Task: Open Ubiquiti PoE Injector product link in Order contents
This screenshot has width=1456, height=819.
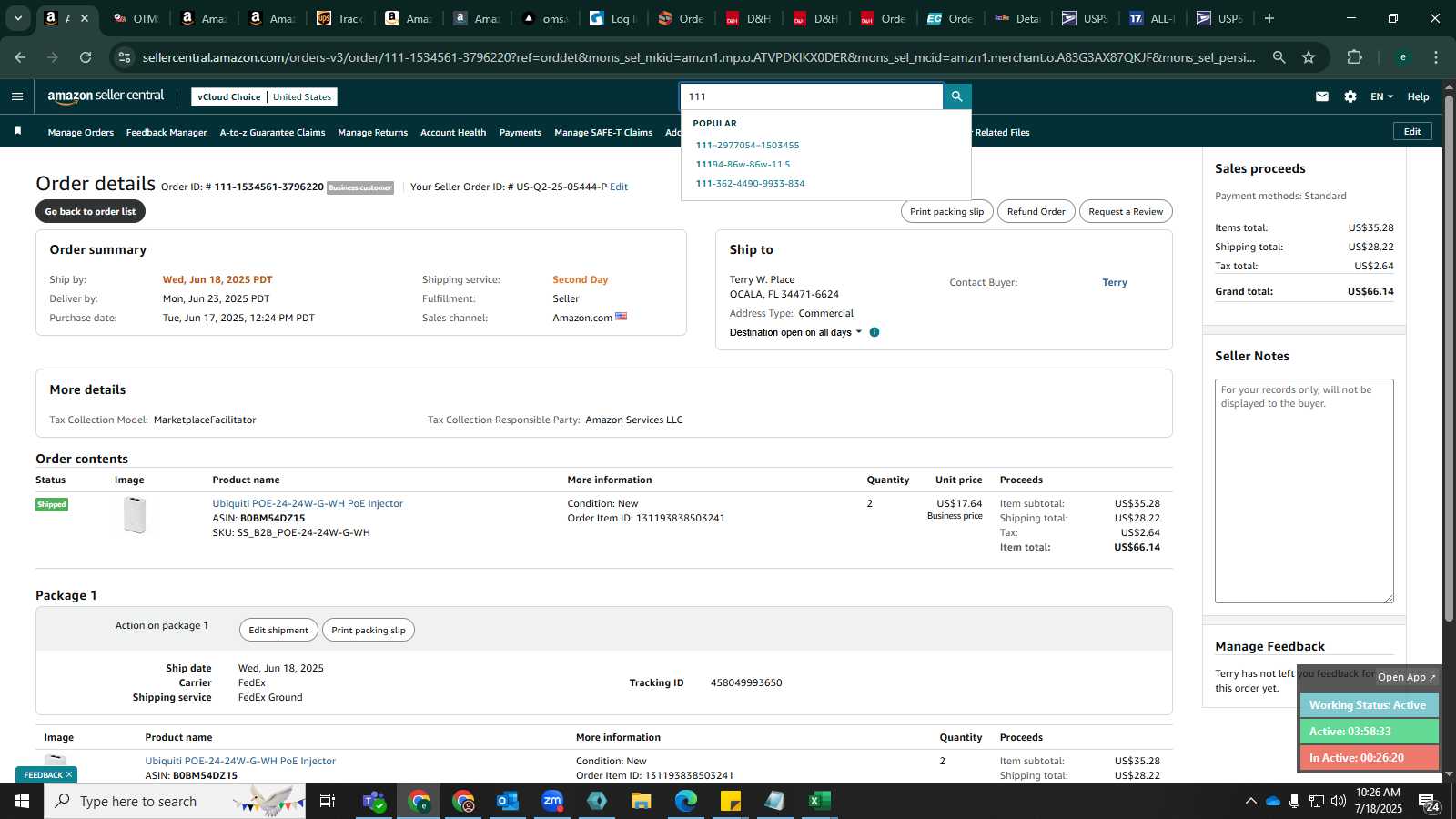Action: click(x=308, y=503)
